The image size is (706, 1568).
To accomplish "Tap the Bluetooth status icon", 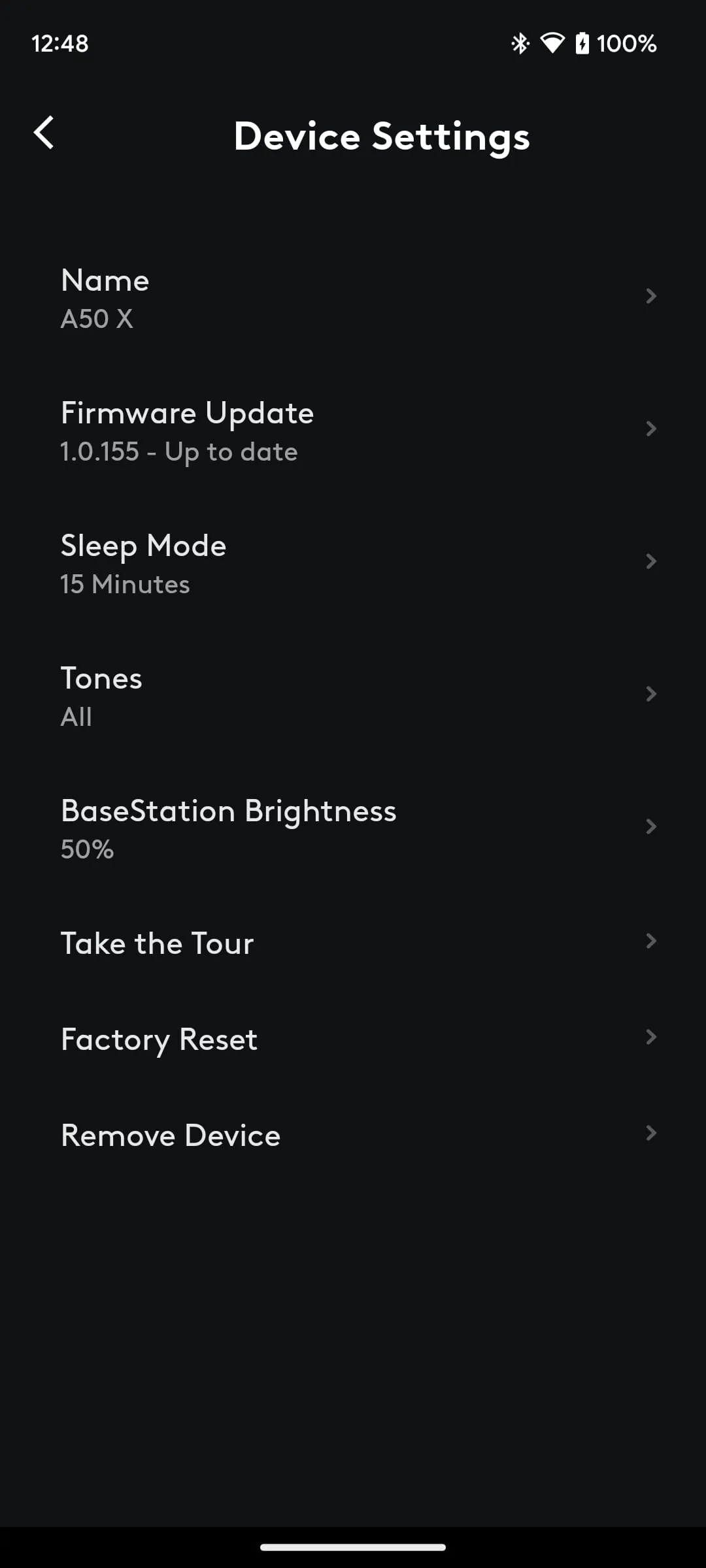I will tap(520, 44).
